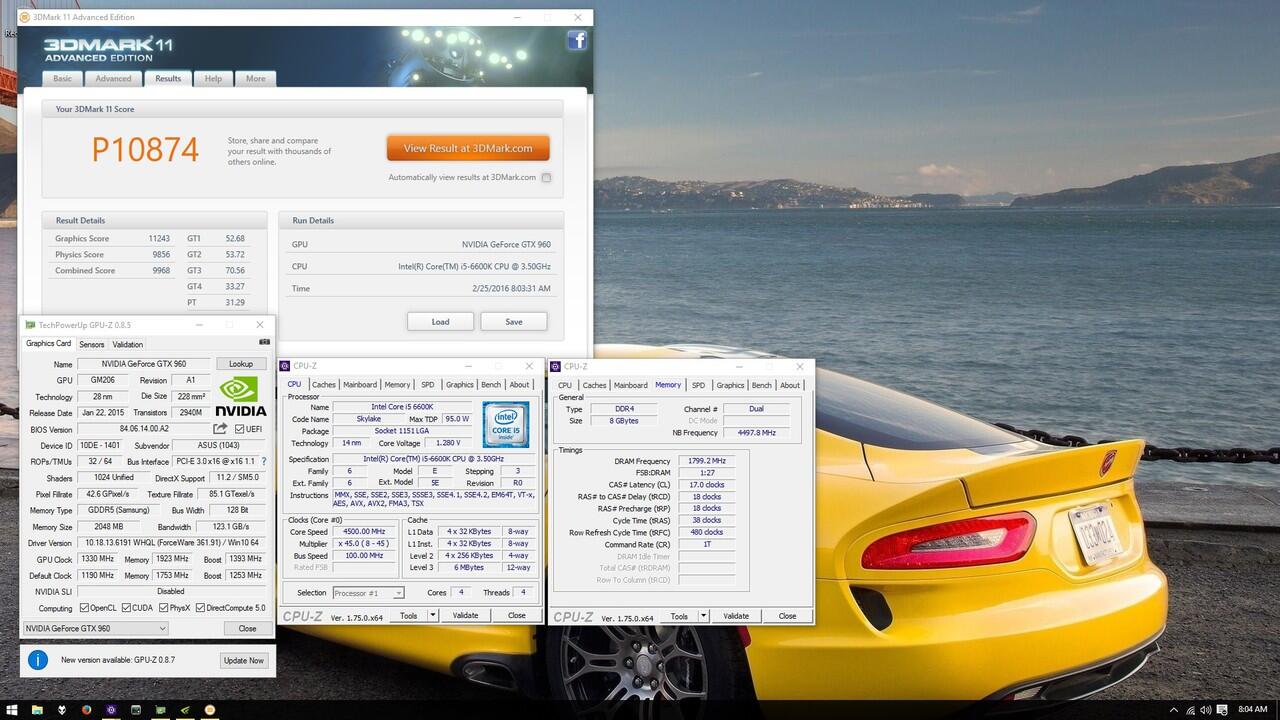Open Bench tab in CPU-Z CPU window

[491, 384]
